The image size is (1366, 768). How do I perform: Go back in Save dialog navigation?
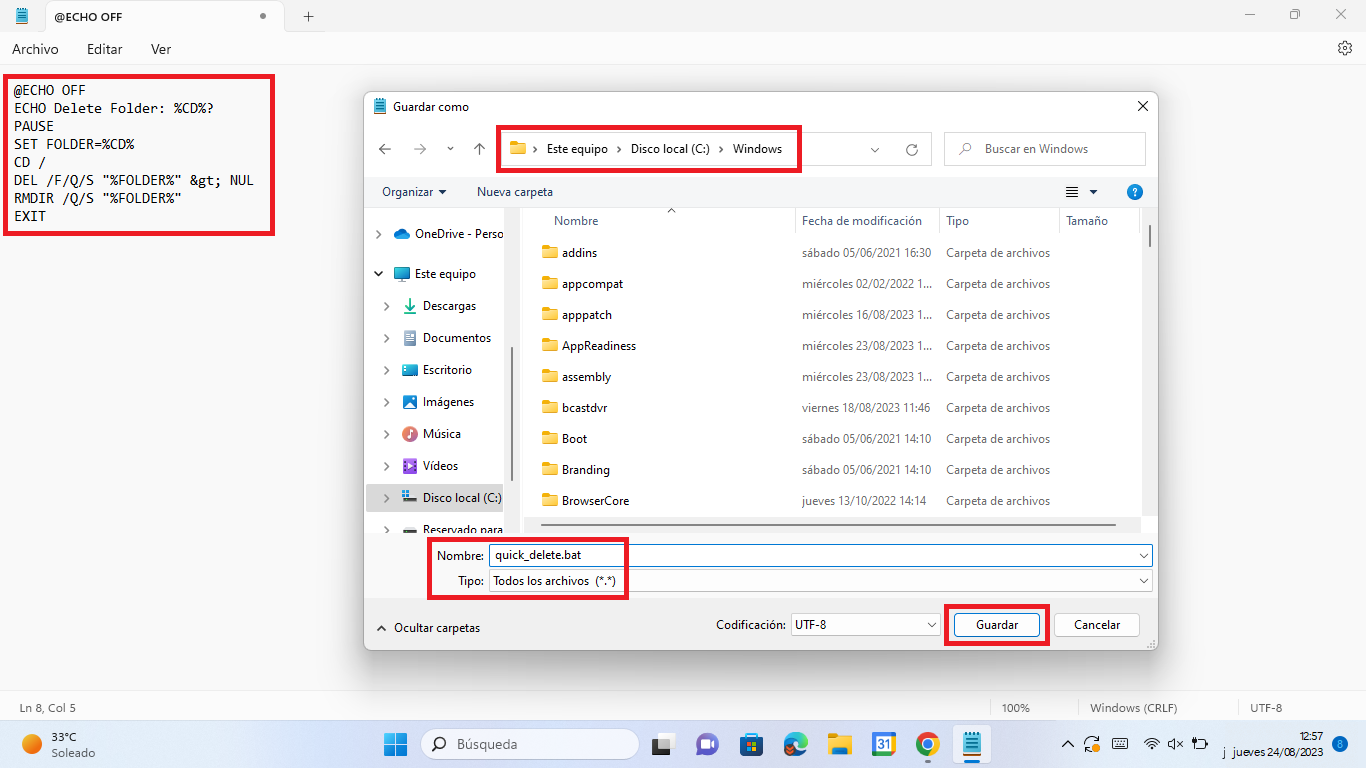[x=385, y=149]
